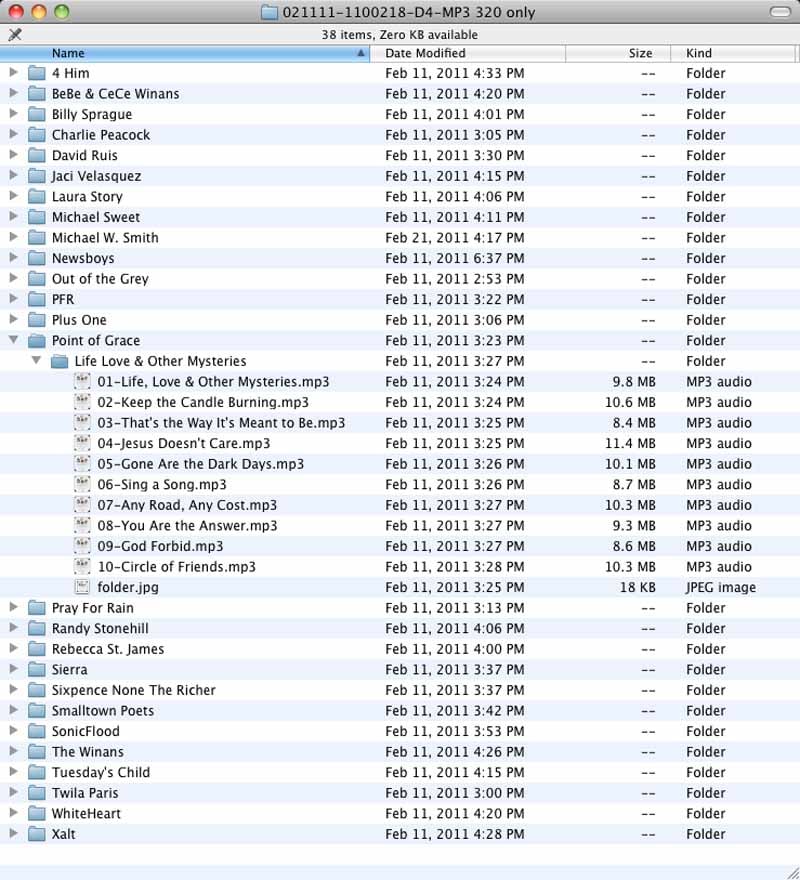The width and height of the screenshot is (800, 880).
Task: Collapse the Life Love & Other Mysteries subfolder
Action: pyautogui.click(x=36, y=361)
